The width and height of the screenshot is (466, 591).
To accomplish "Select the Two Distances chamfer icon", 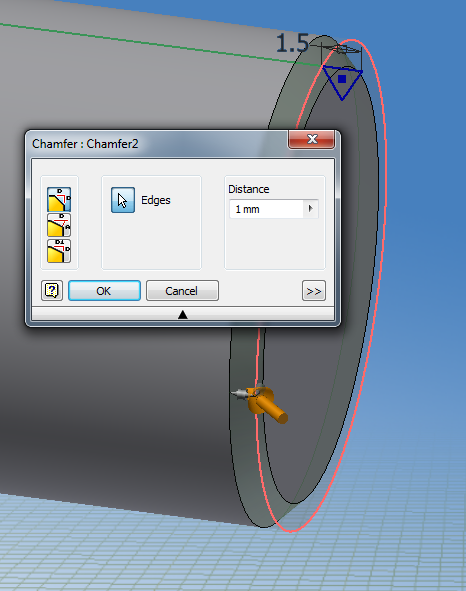I will (x=59, y=251).
